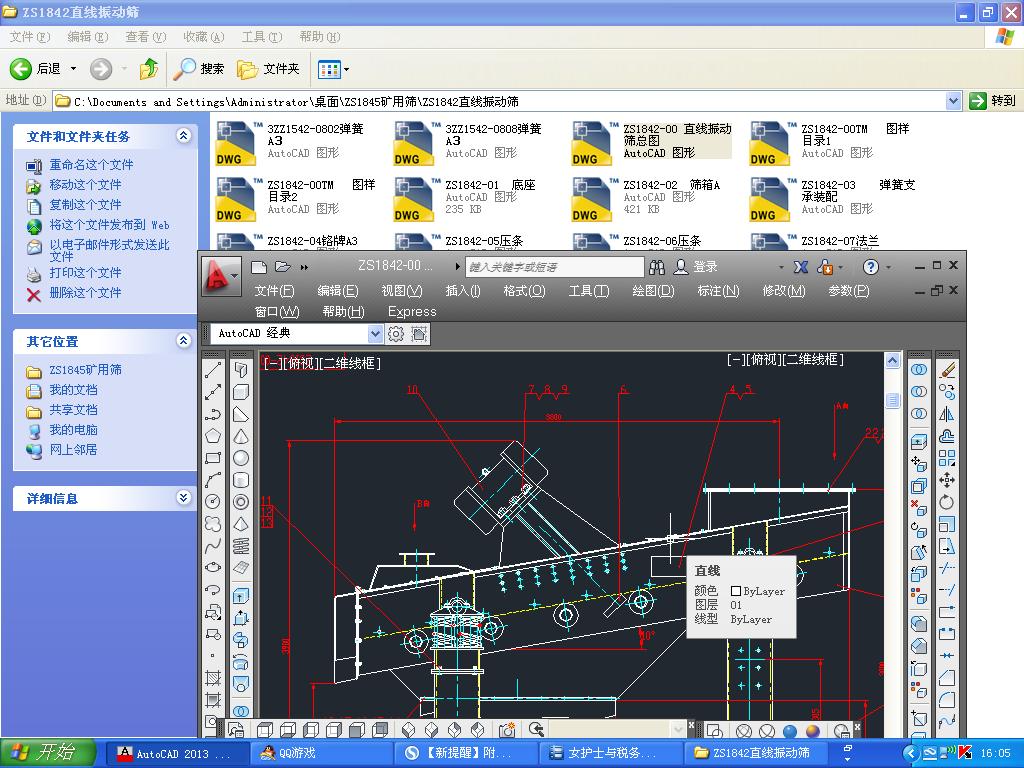
Task: Click the Erase tool in Modify toolbar
Action: click(947, 370)
